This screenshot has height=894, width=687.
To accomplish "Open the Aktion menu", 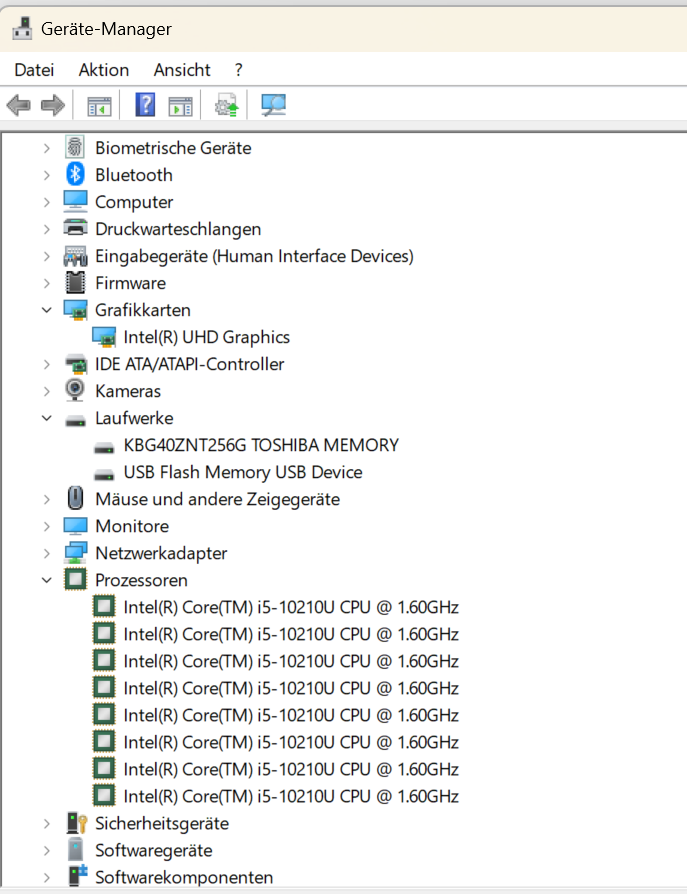I will pyautogui.click(x=104, y=70).
